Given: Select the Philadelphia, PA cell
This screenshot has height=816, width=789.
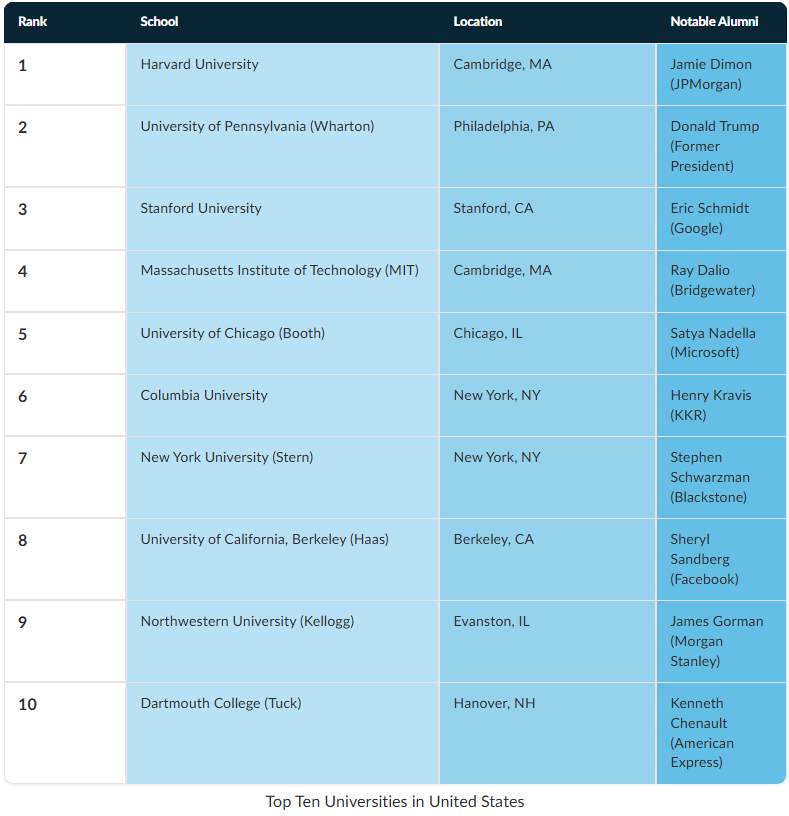Looking at the screenshot, I should click(x=548, y=146).
